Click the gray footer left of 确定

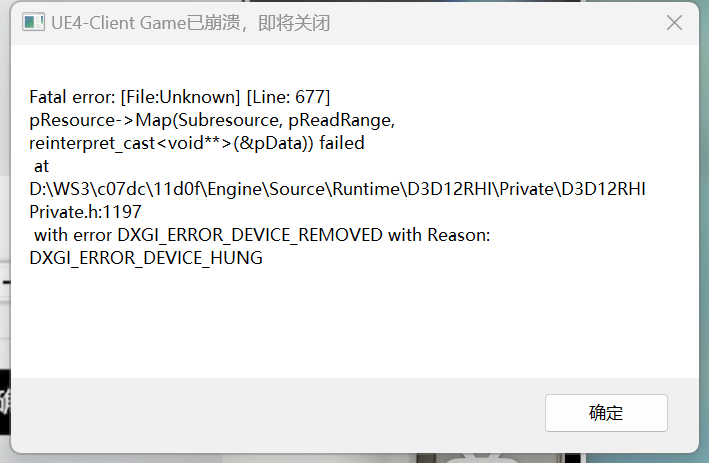click(278, 413)
